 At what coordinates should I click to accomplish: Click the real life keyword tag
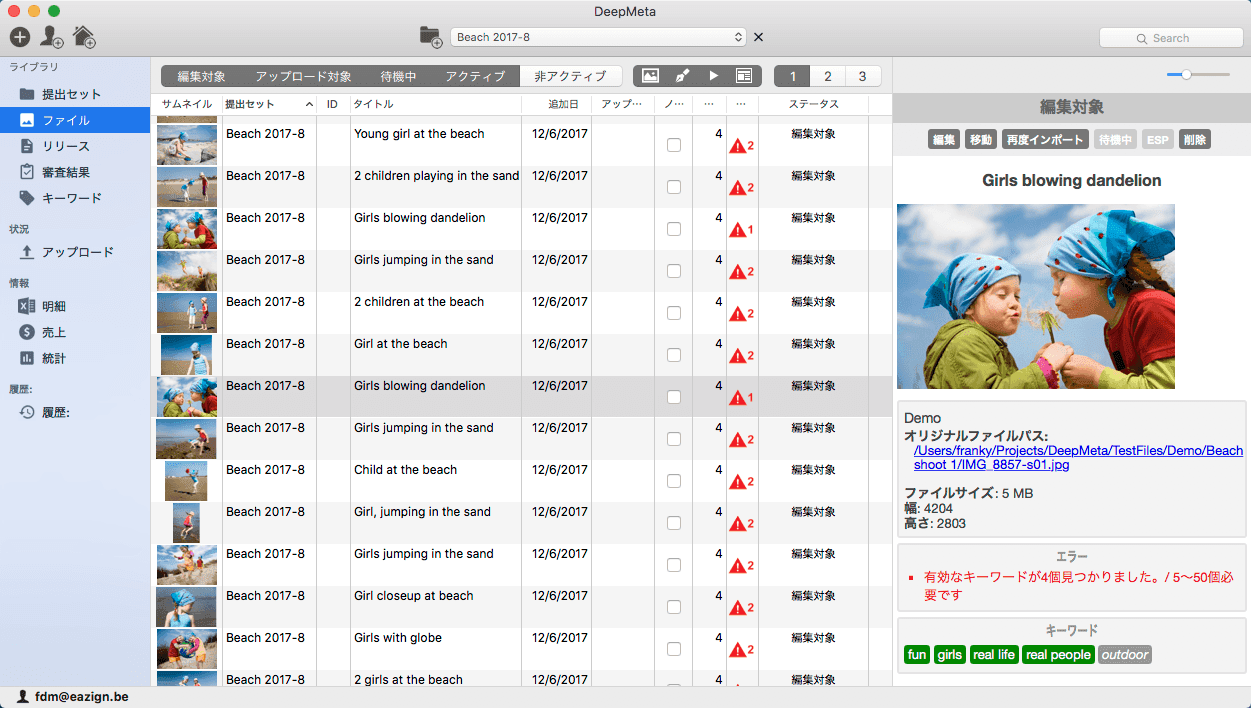[993, 655]
